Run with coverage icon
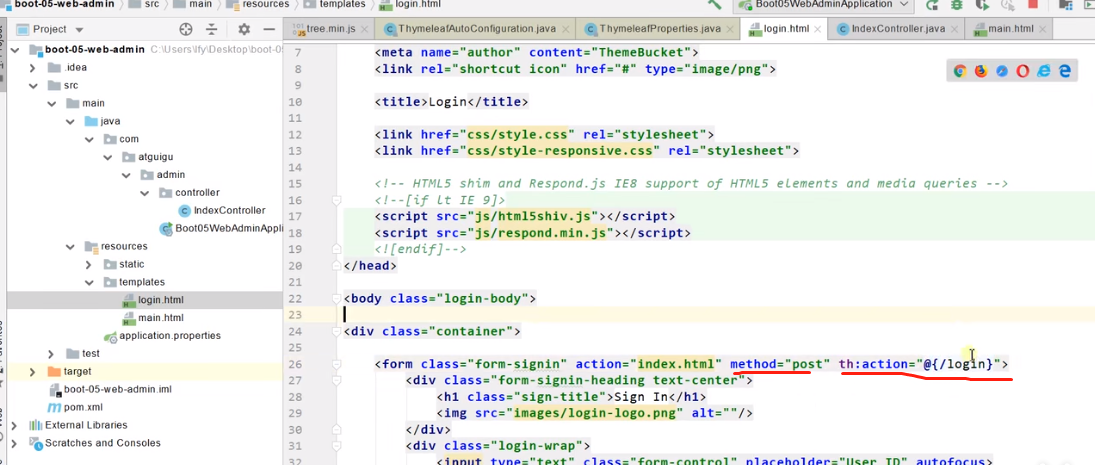 coord(983,5)
